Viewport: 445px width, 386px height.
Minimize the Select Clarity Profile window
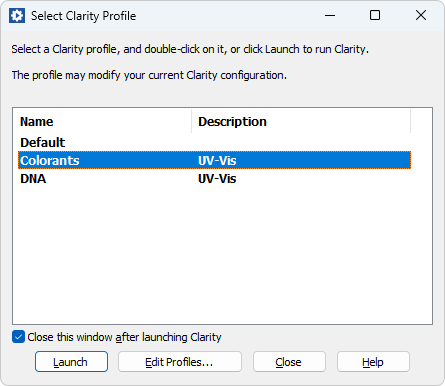click(330, 15)
